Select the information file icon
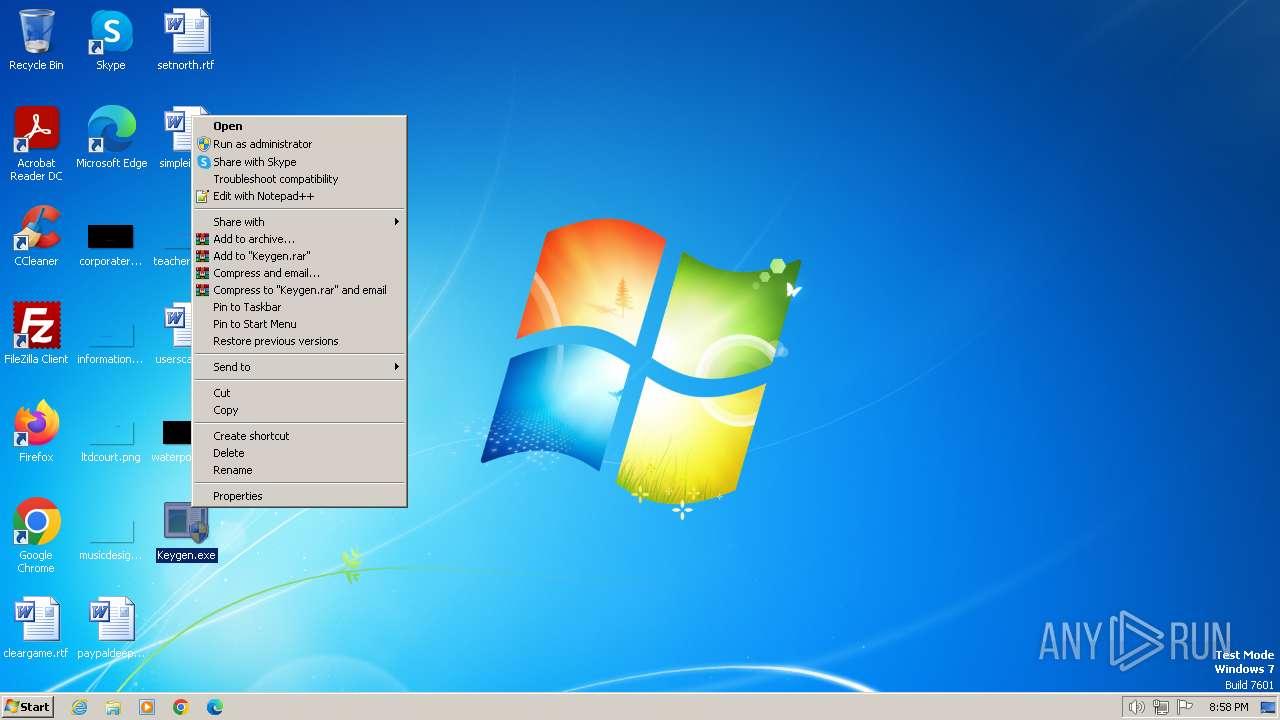 click(x=111, y=344)
